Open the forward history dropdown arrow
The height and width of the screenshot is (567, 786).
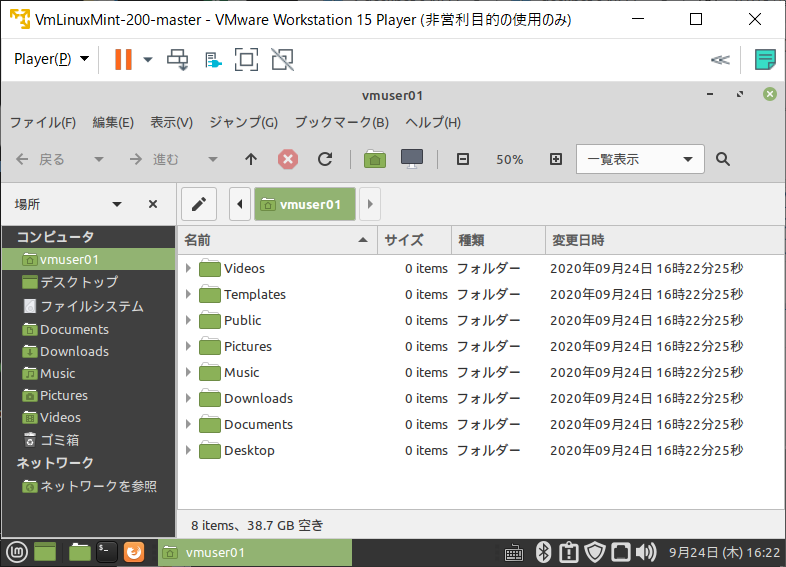[x=213, y=159]
